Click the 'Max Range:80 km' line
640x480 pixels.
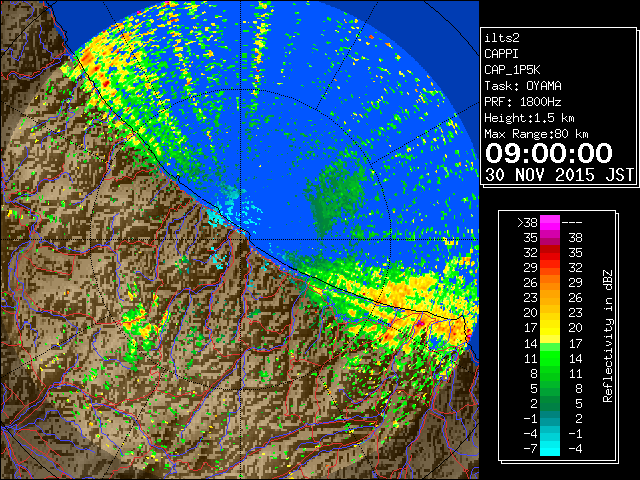coord(536,134)
